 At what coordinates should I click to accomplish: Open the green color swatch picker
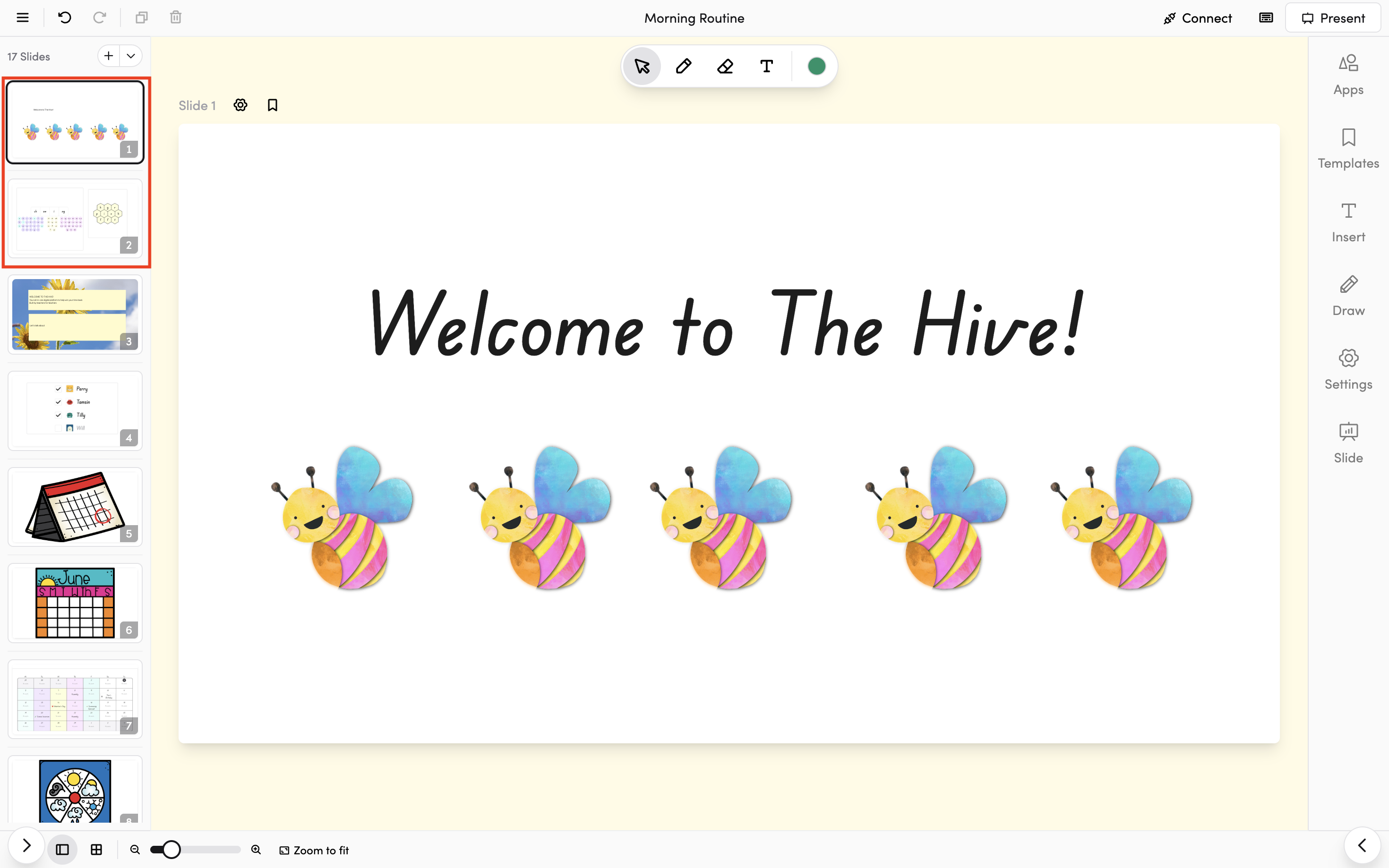[x=816, y=66]
